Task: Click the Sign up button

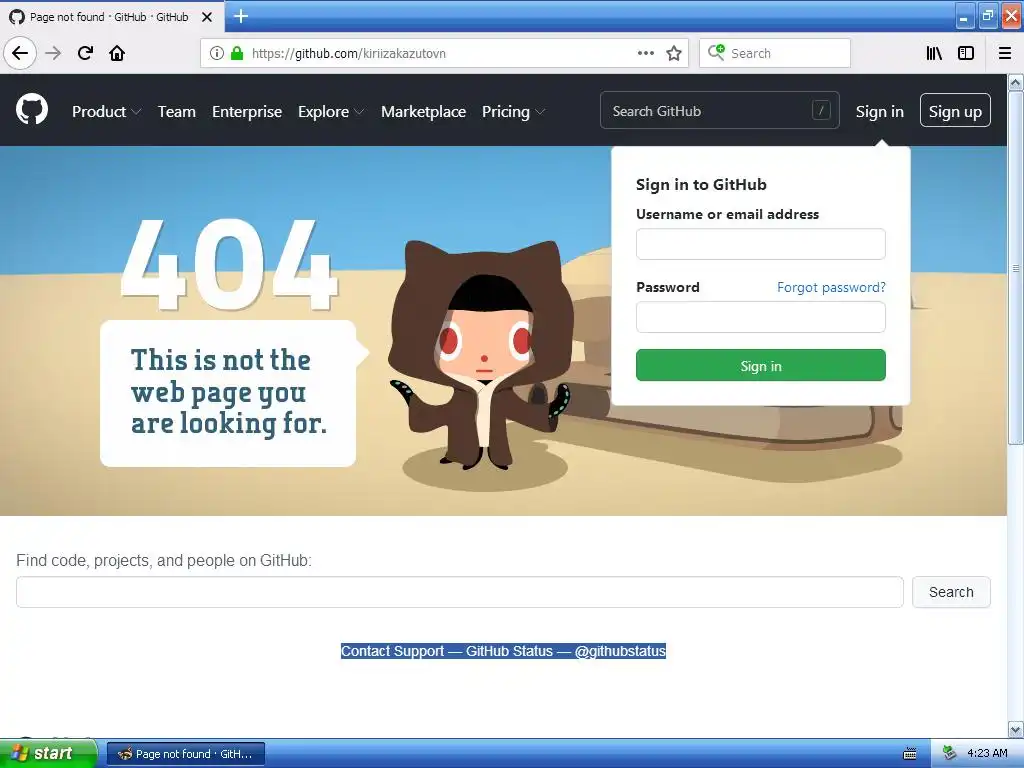Action: coord(955,110)
